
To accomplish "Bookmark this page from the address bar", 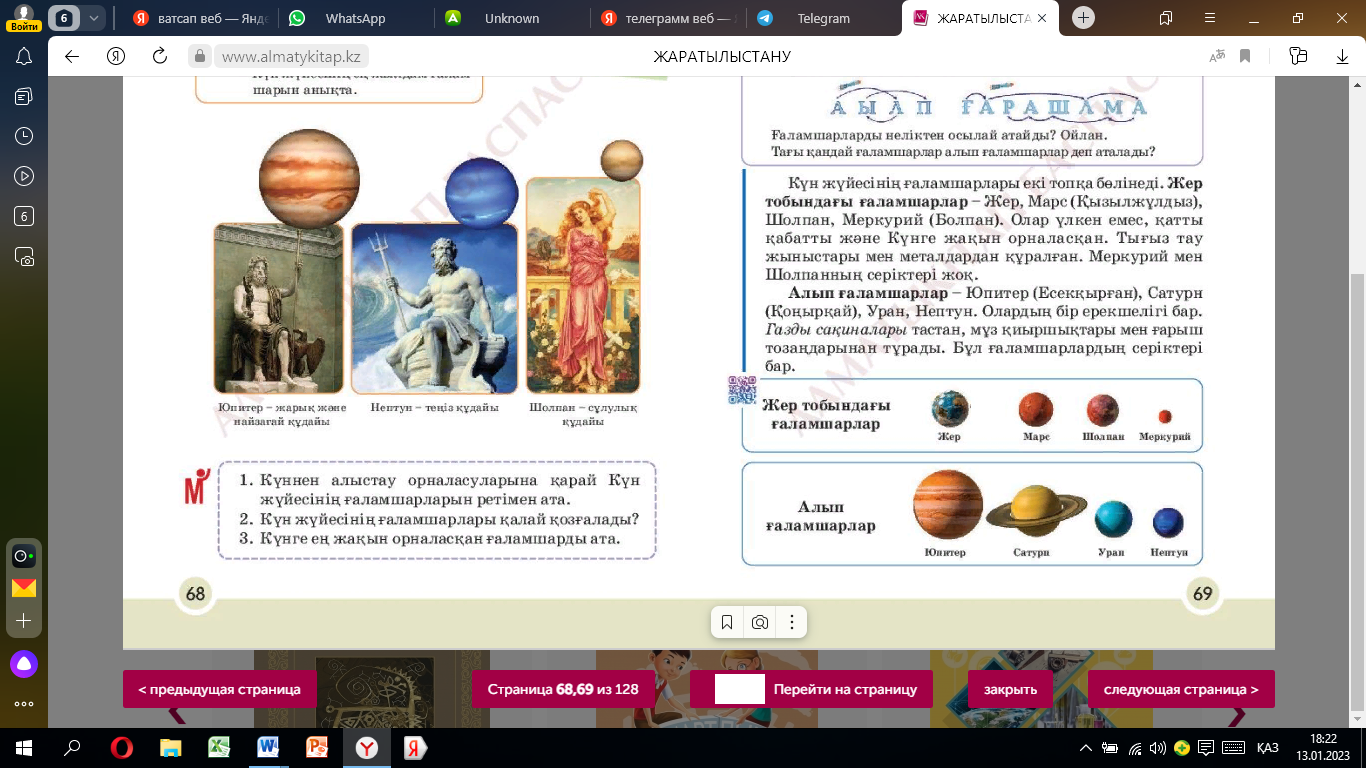I will [1245, 56].
